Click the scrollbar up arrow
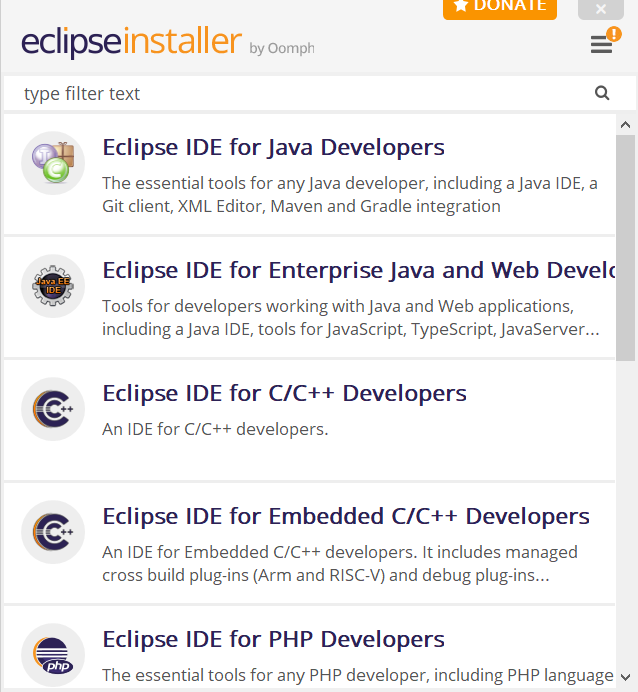638x692 pixels. [x=625, y=125]
